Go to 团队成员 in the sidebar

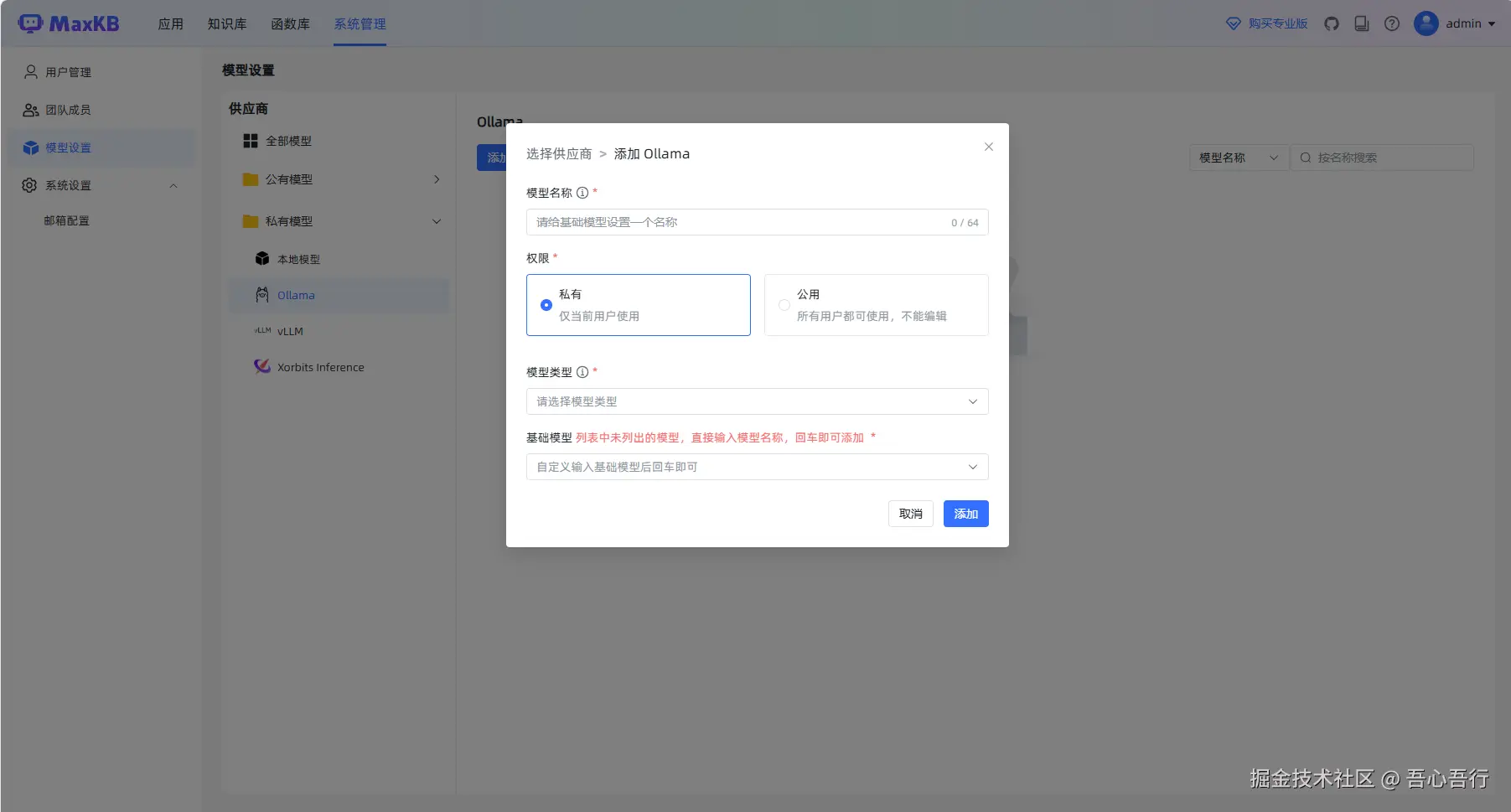coord(101,110)
